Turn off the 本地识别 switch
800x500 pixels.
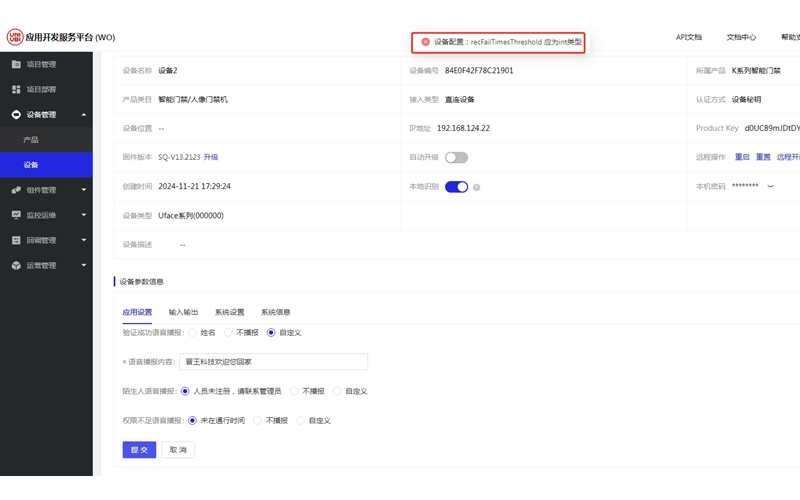coord(456,187)
